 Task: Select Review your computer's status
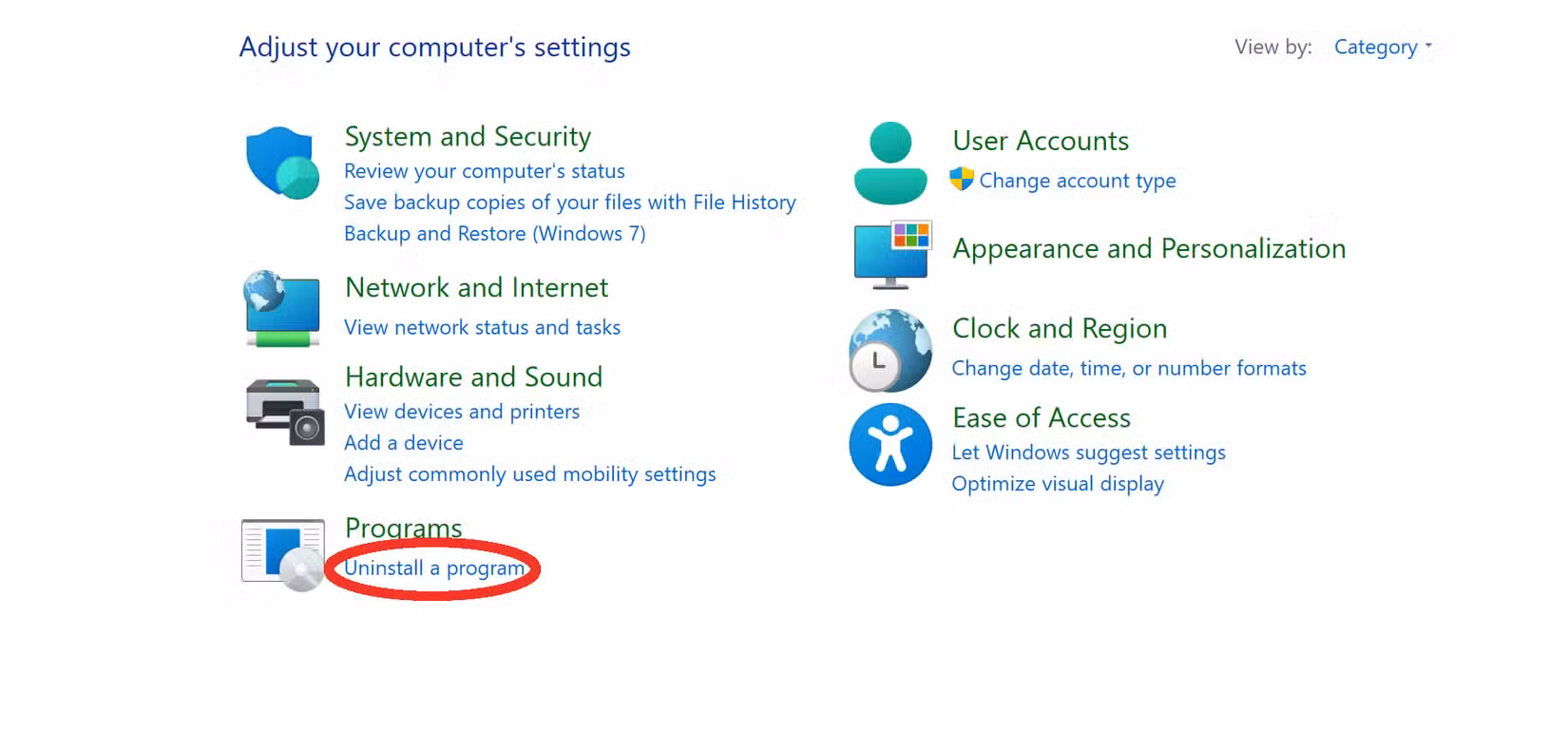tap(484, 171)
